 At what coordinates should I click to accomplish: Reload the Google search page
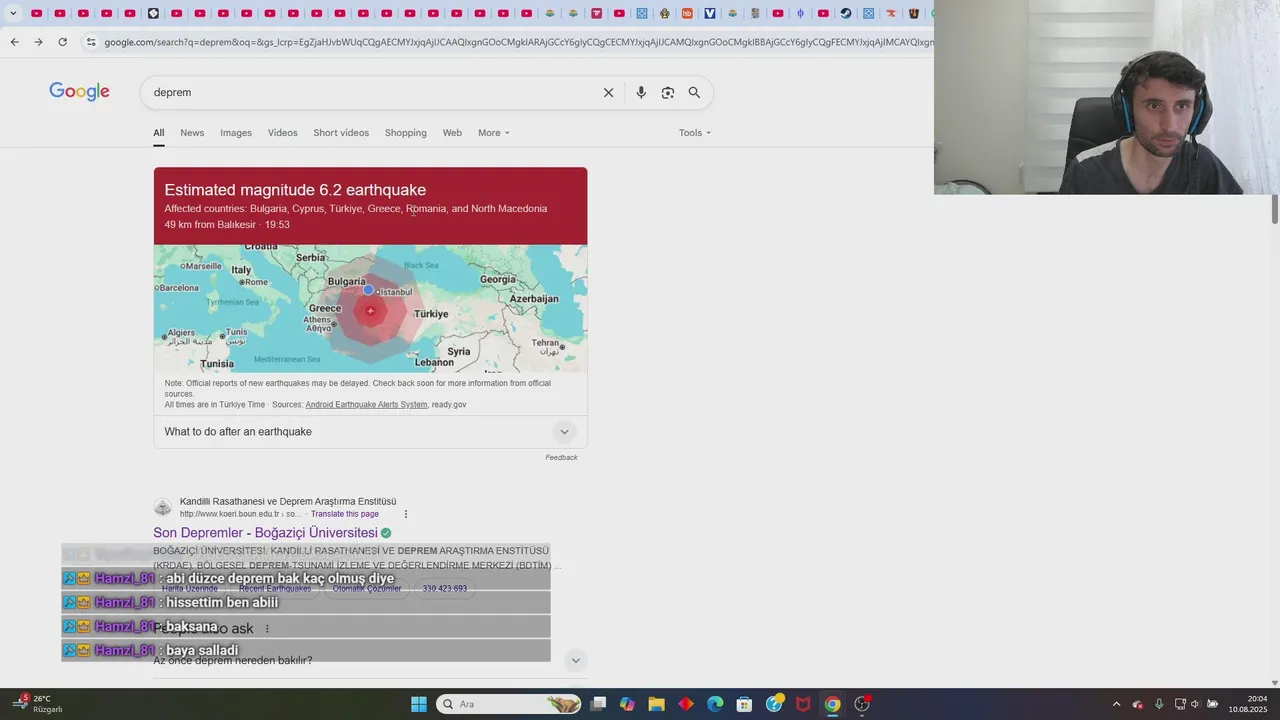coord(62,42)
